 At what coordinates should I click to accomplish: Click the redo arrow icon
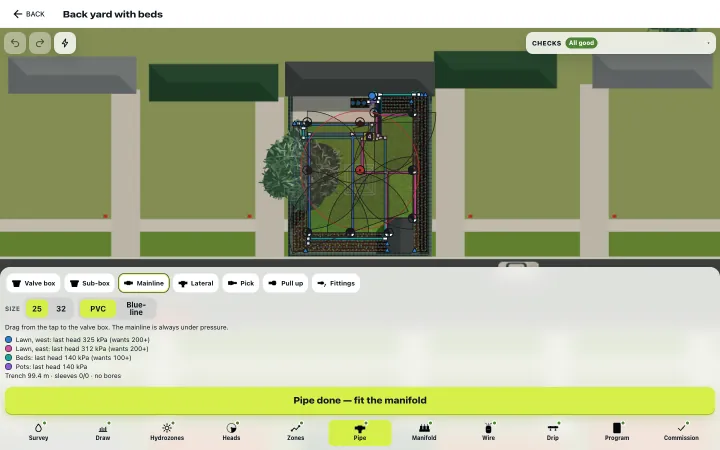coord(40,43)
